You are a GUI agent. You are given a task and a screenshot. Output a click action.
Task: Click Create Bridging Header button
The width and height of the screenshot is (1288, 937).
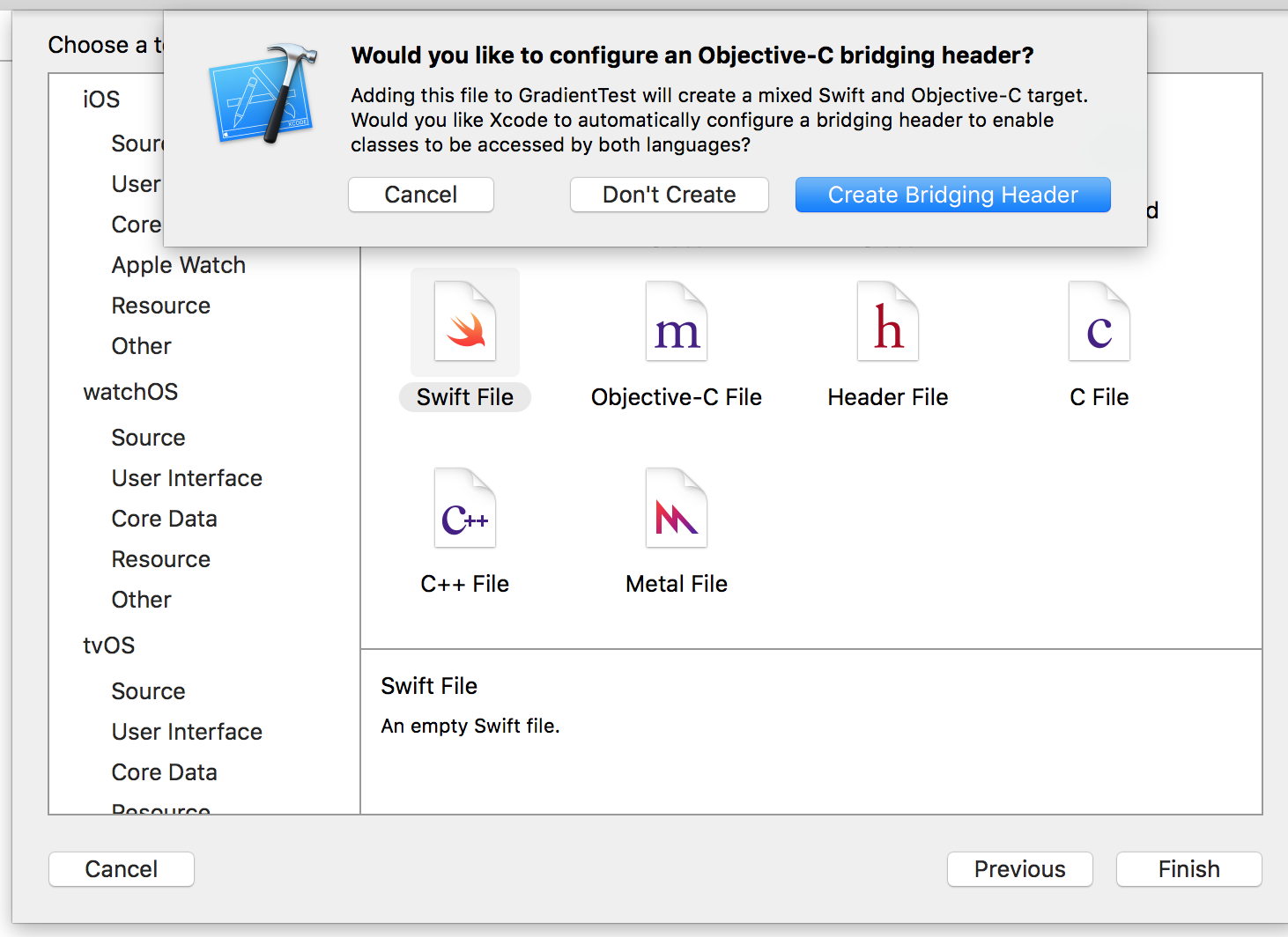coord(952,195)
